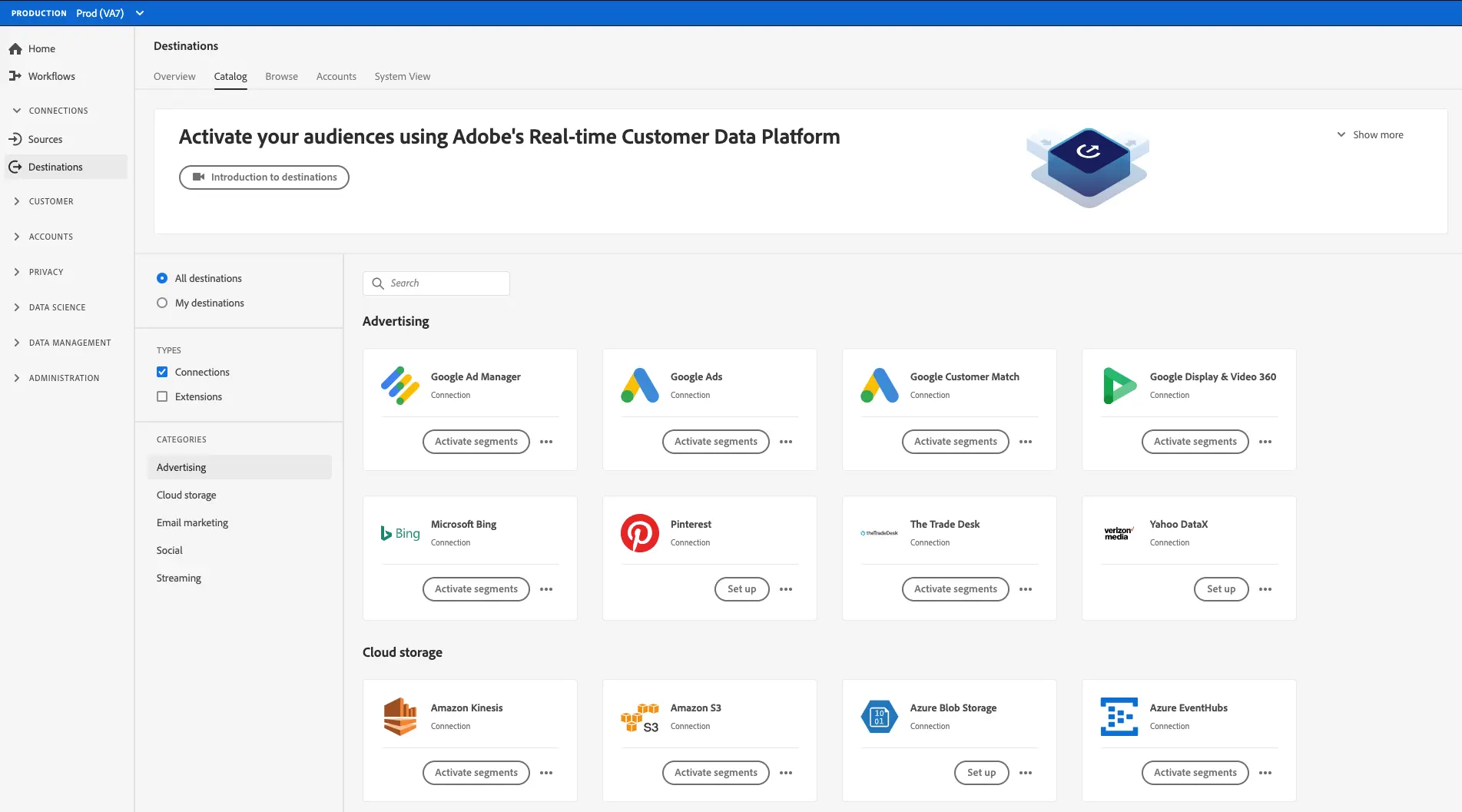Open more options for Azure EventHubs
This screenshot has height=812, width=1462.
[x=1265, y=773]
